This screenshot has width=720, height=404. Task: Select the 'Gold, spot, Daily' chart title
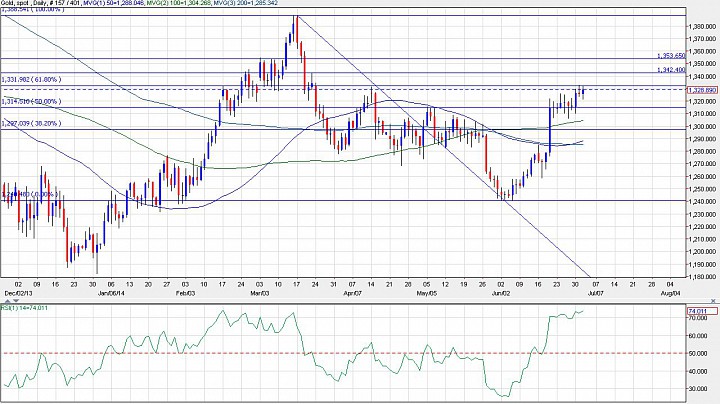click(23, 3)
